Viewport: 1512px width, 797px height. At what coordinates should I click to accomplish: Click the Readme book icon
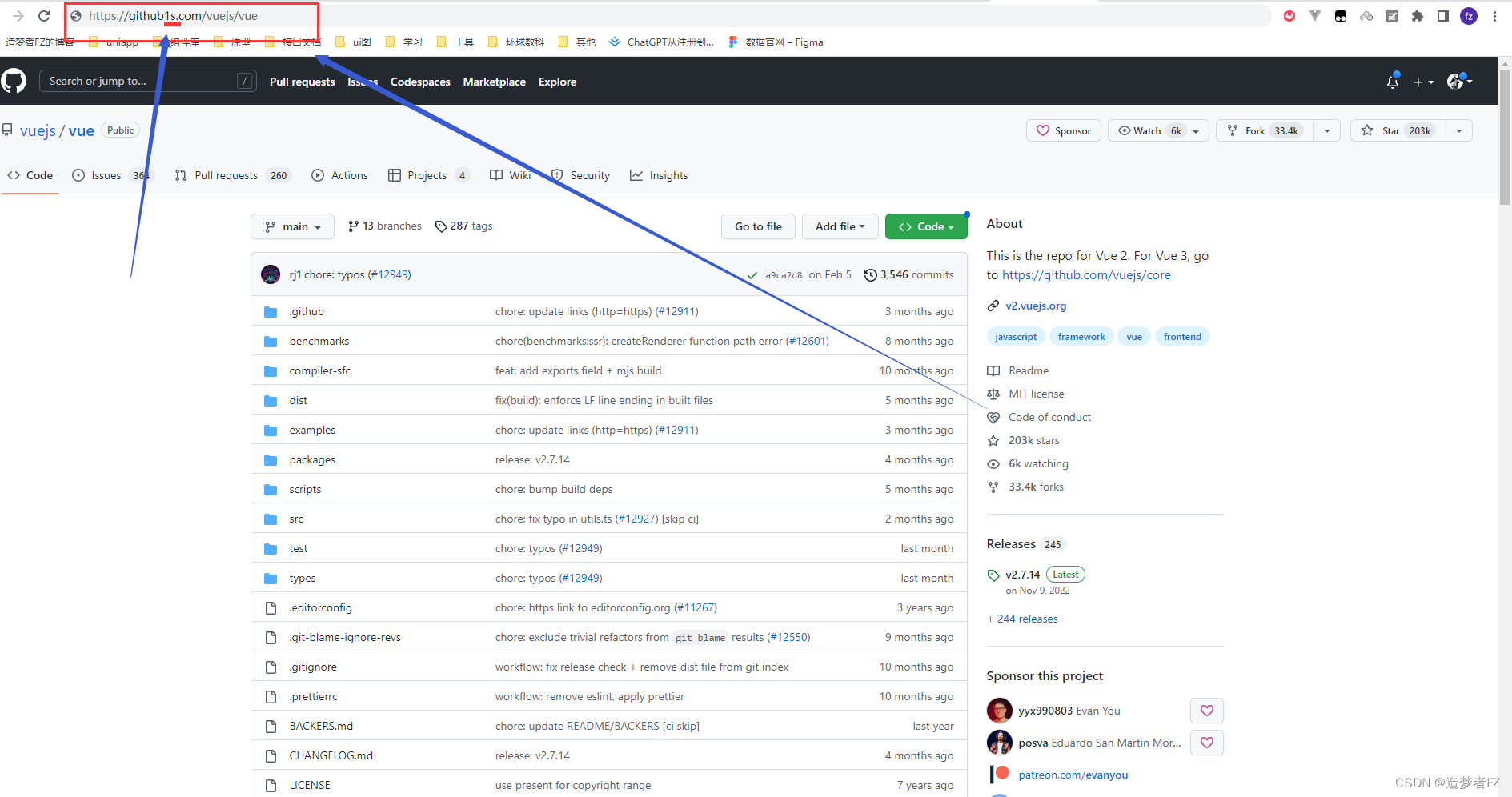pos(993,371)
